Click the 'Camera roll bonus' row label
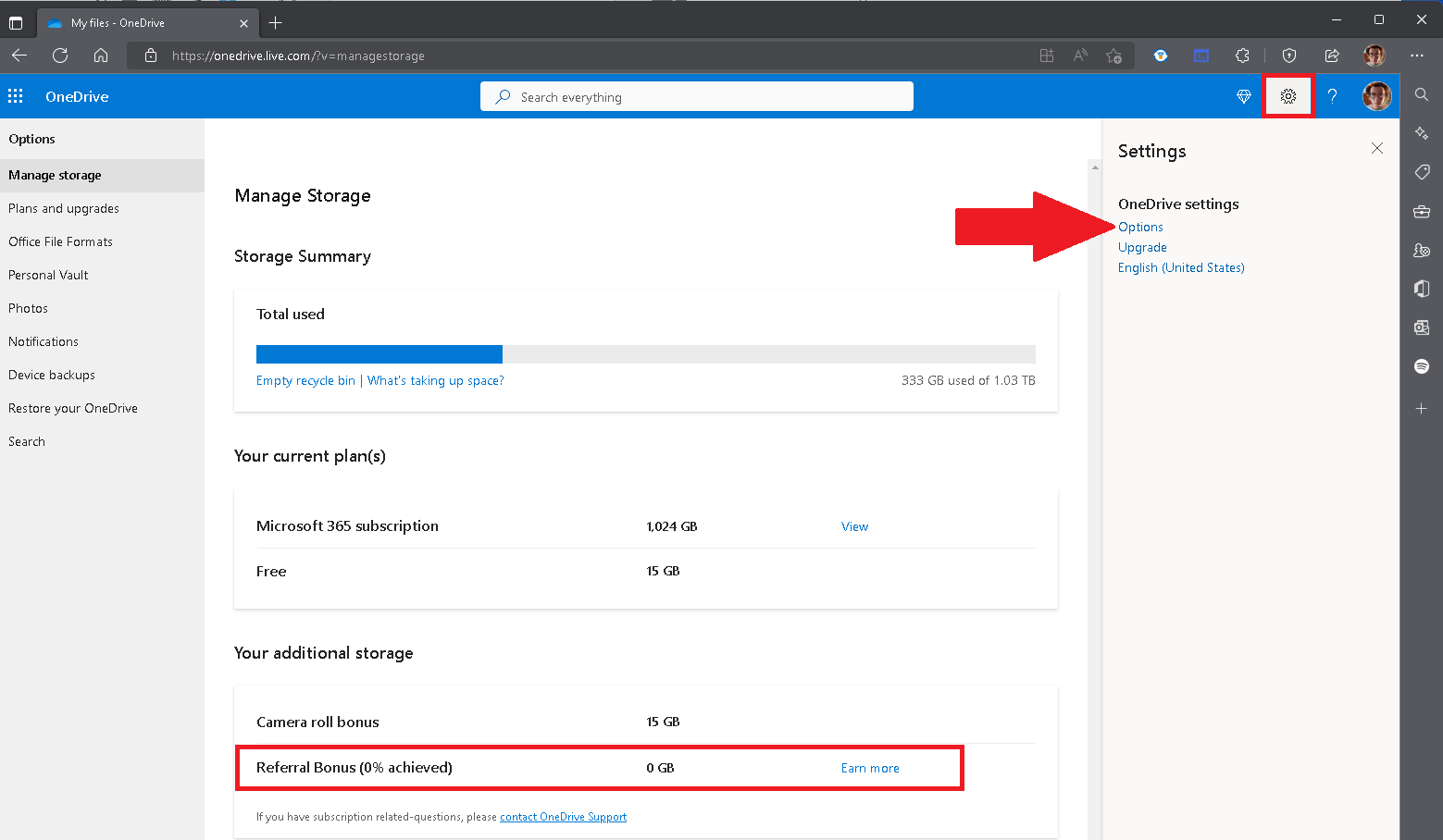Viewport: 1443px width, 840px height. pos(317,722)
